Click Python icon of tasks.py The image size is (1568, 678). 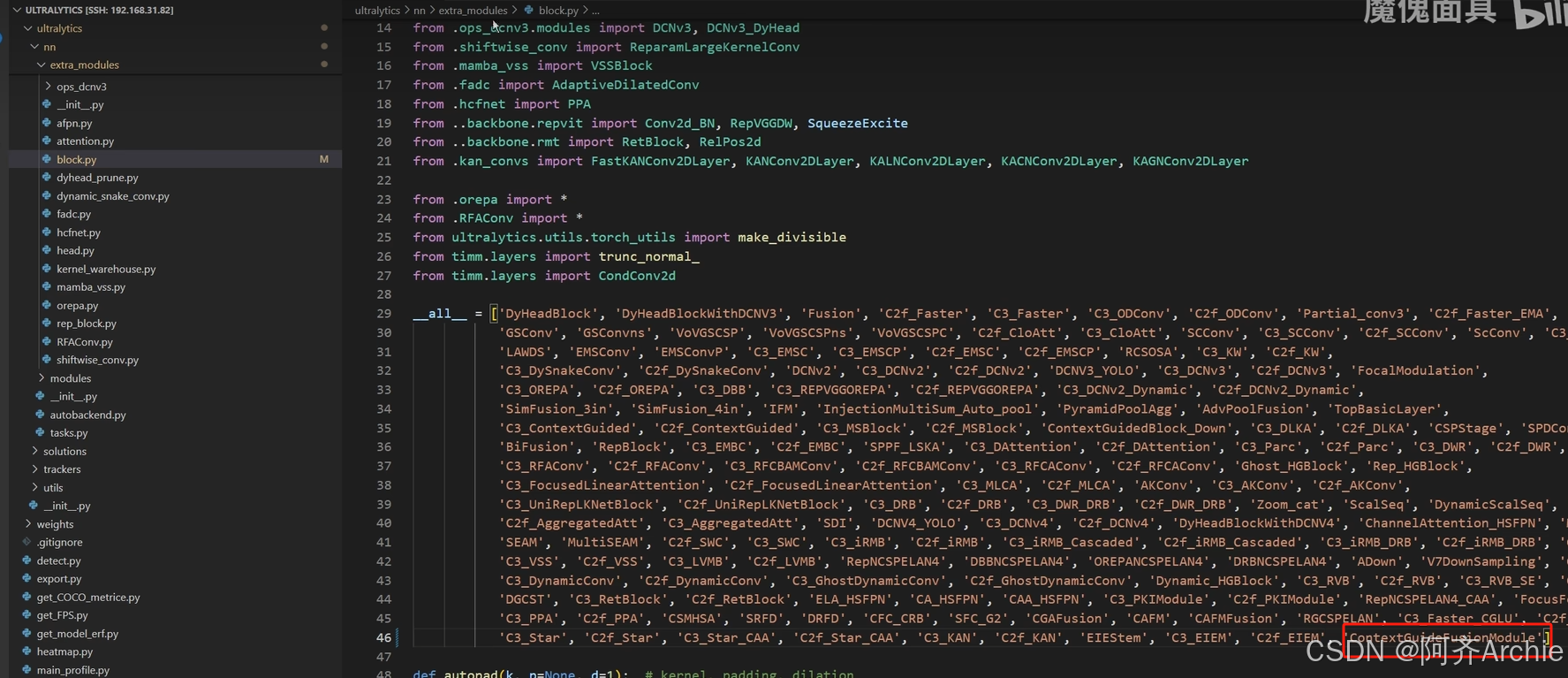(40, 432)
